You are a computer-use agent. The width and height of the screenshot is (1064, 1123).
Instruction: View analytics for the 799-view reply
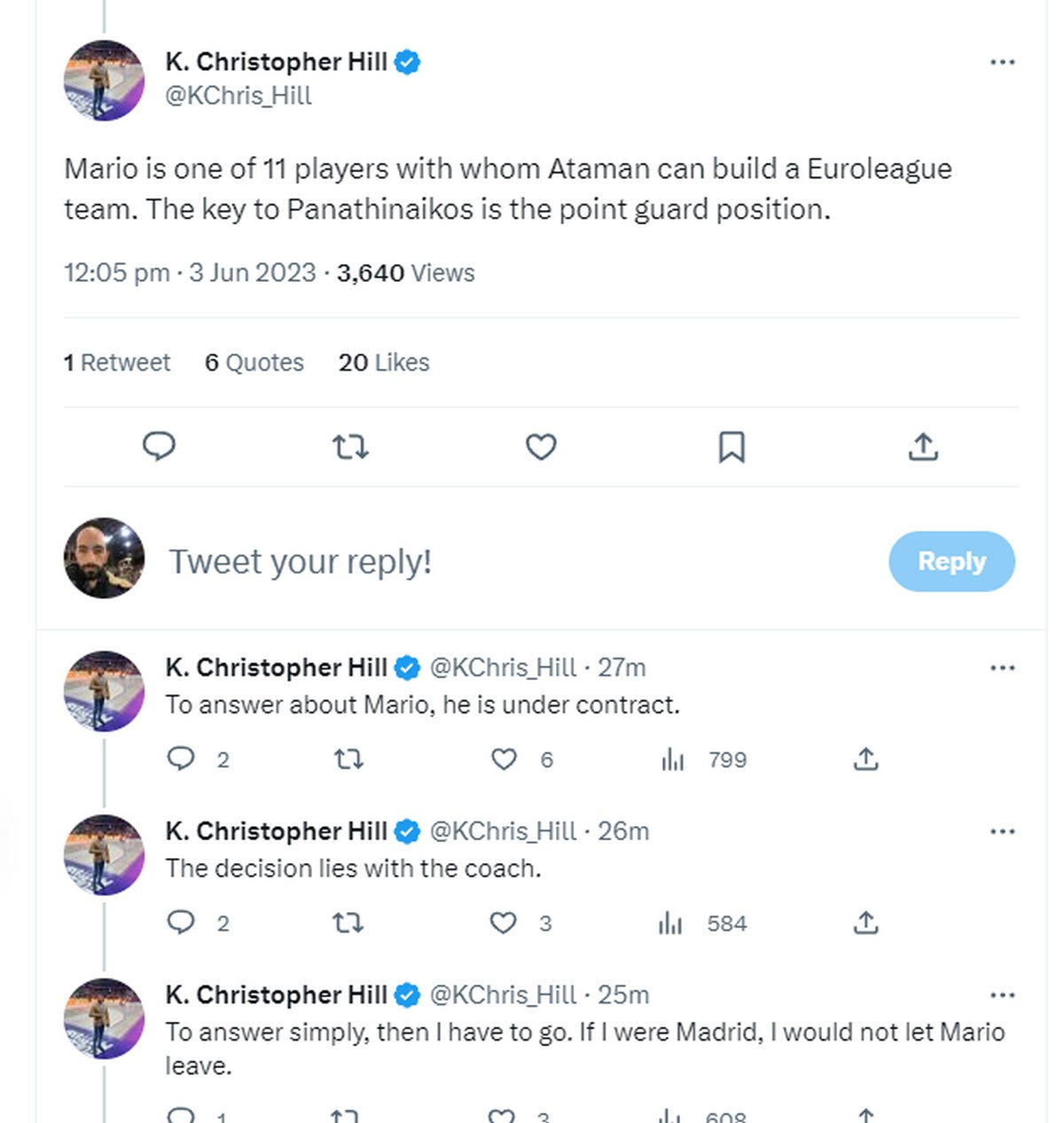tap(674, 760)
